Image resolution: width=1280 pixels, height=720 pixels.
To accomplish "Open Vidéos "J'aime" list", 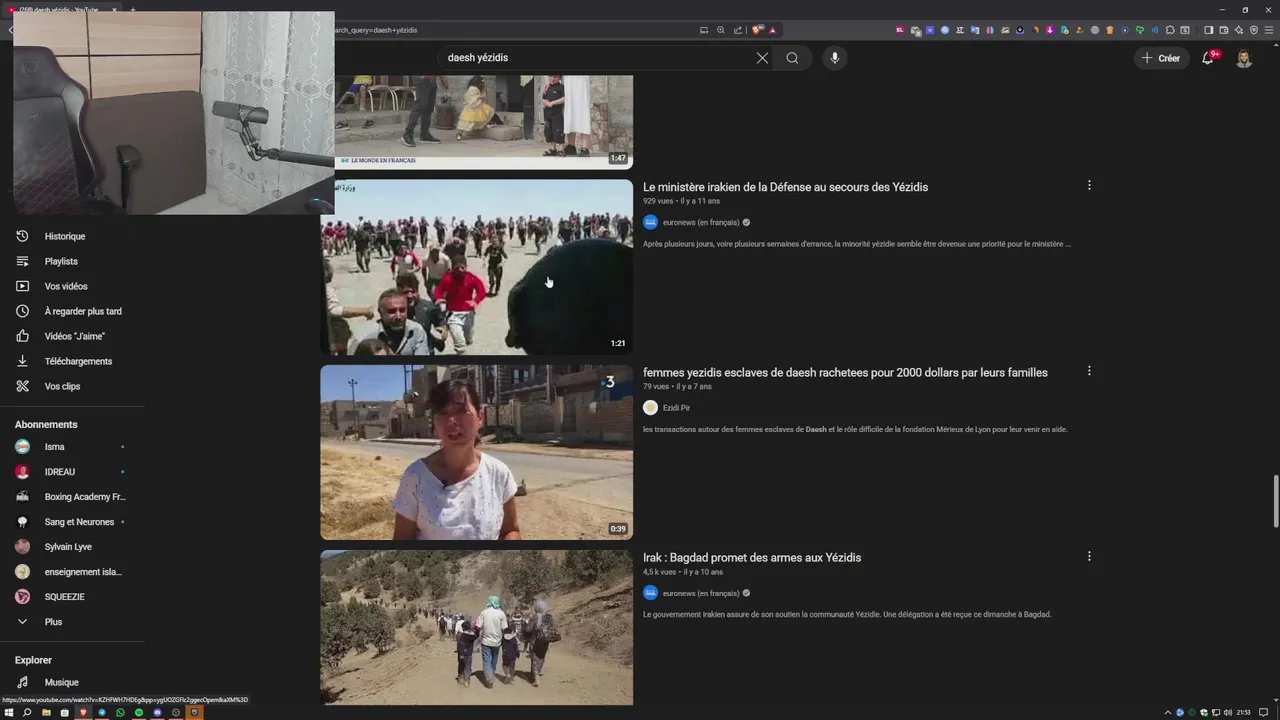I will (x=75, y=336).
